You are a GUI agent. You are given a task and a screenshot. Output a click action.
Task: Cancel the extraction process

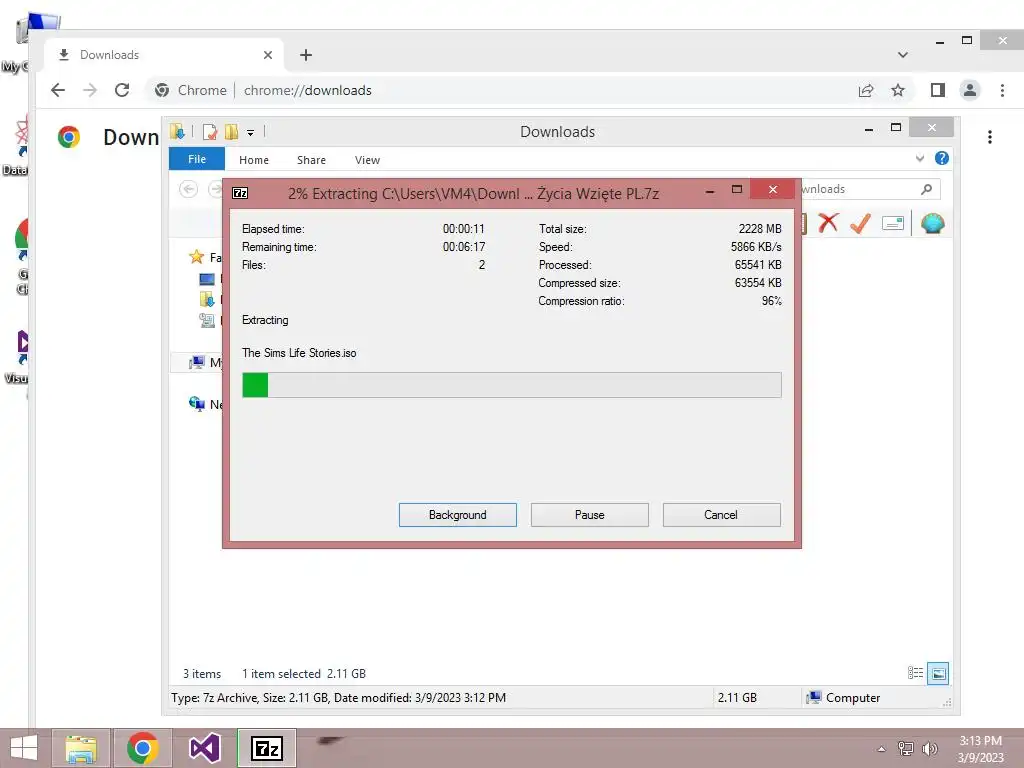(721, 515)
